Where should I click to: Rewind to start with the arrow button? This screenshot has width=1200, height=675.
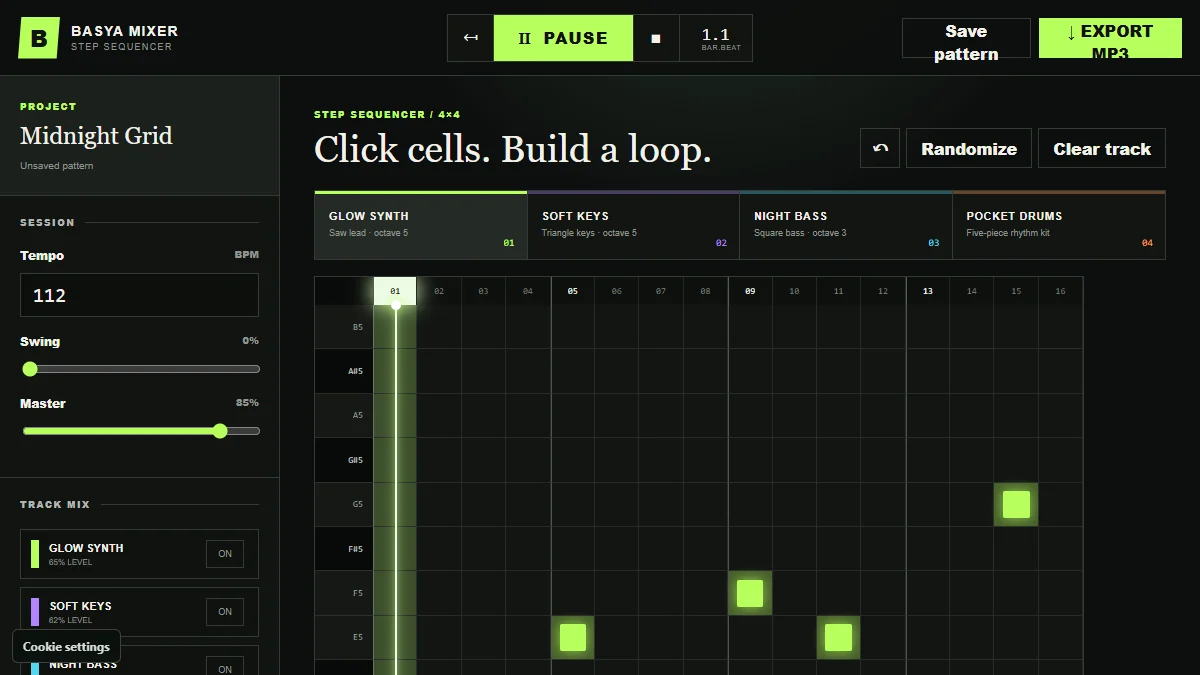coord(470,38)
